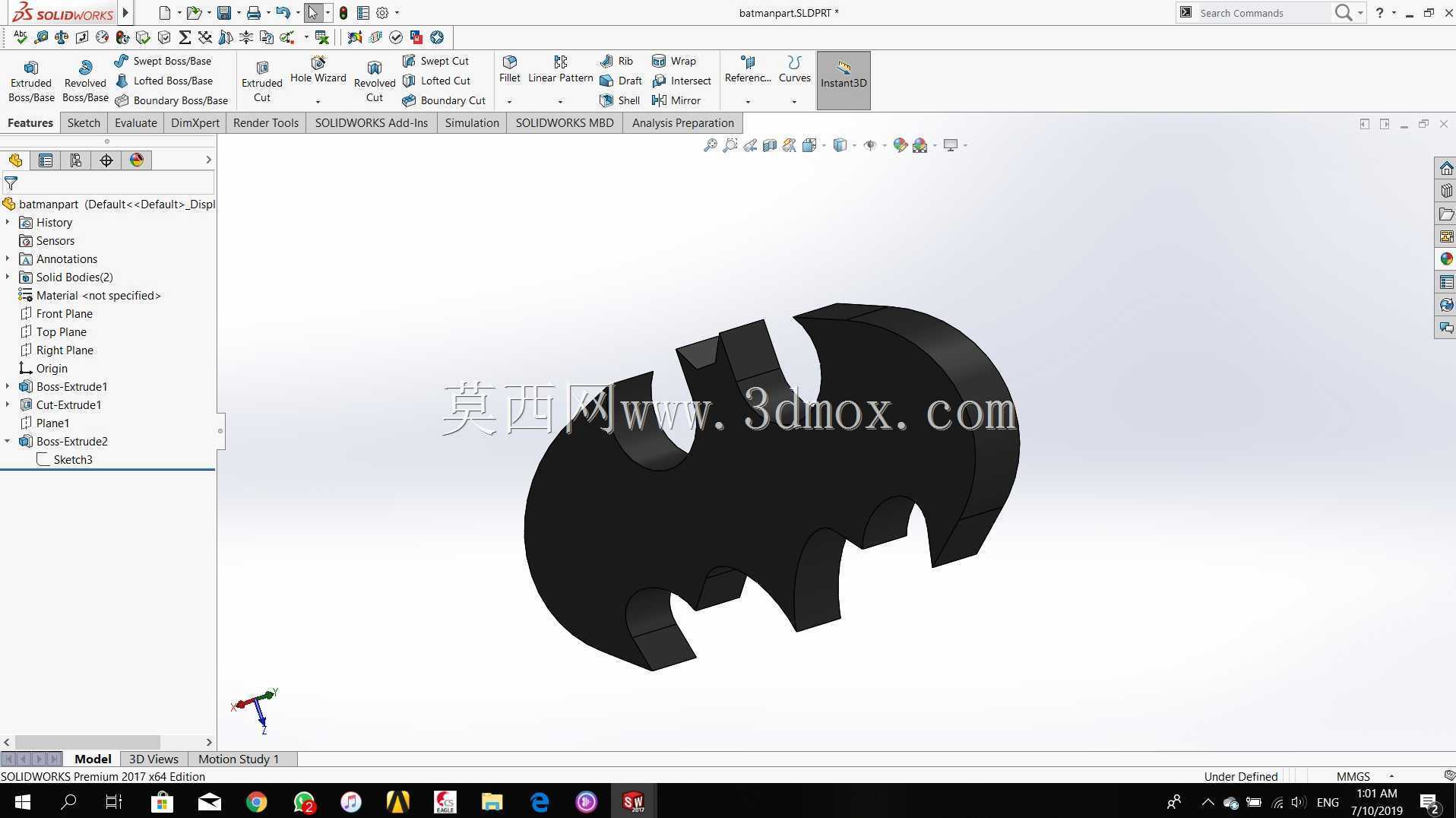Select the Revolved Cut tool
Viewport: 1456px width, 818px height.
coord(375,81)
